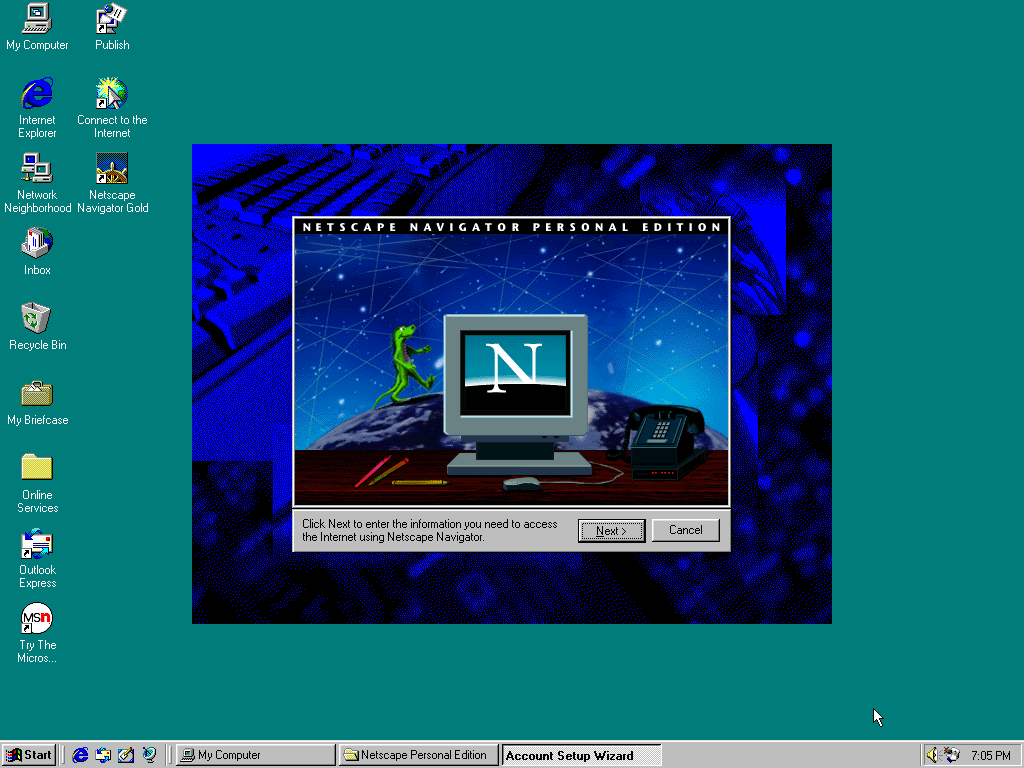This screenshot has height=768, width=1024.
Task: Click the Netscape Navigator Personal Edition heading
Action: [x=511, y=227]
